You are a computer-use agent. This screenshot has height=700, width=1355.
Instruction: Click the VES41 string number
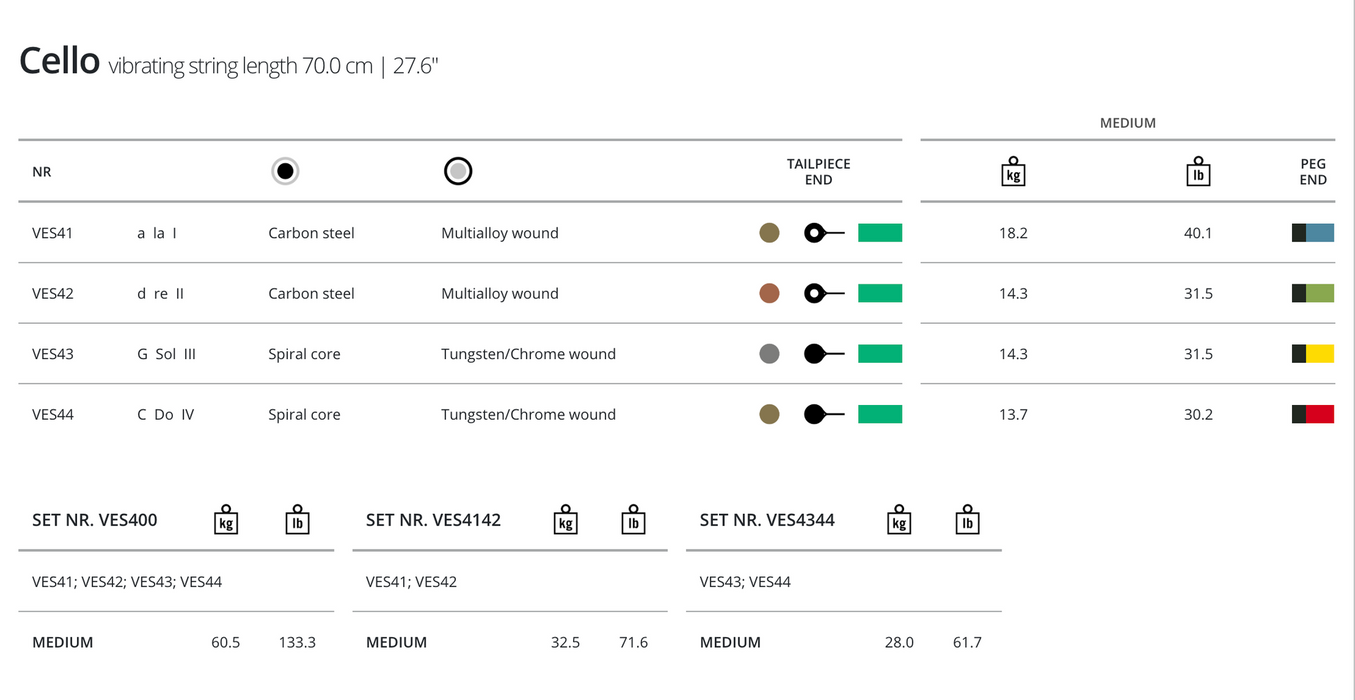[53, 233]
